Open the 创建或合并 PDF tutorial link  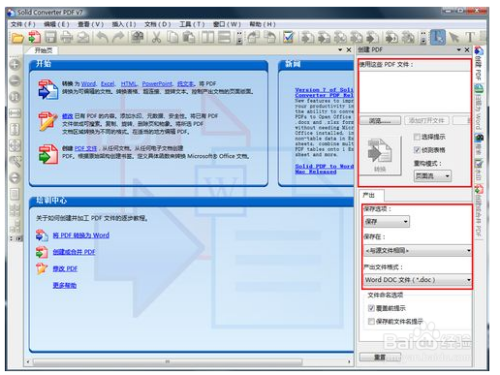pyautogui.click(x=74, y=252)
